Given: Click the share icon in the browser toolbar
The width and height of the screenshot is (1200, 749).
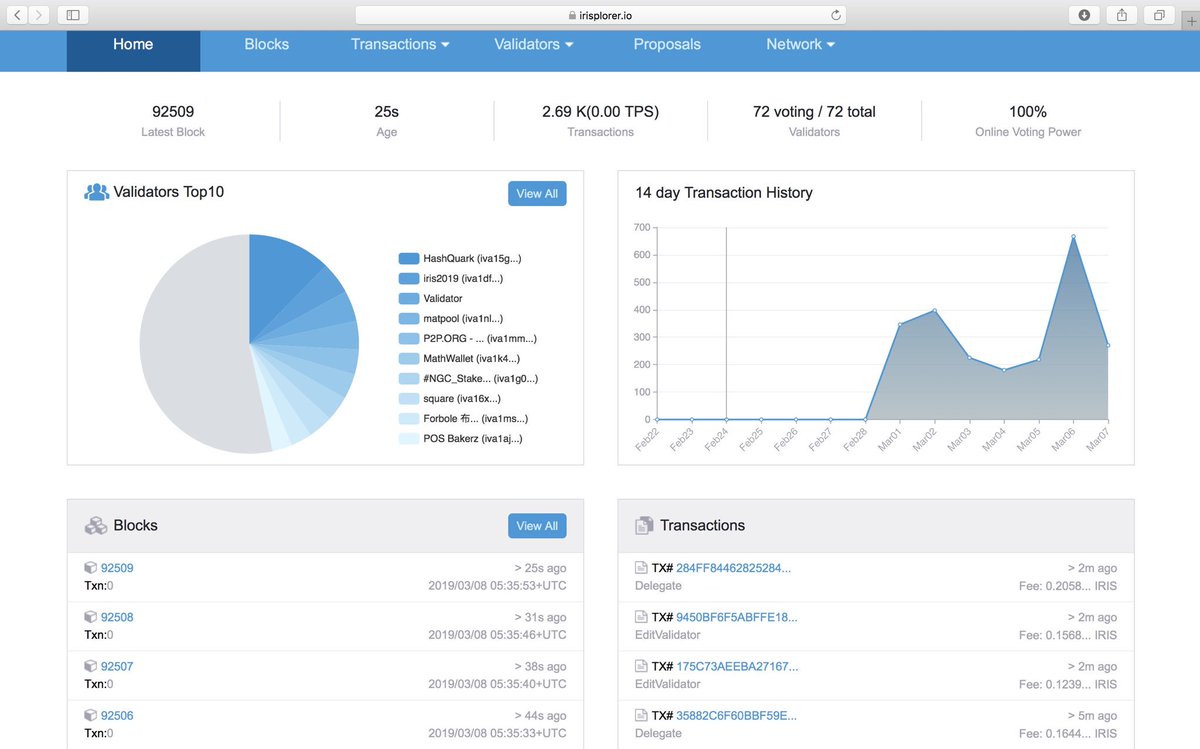Looking at the screenshot, I should [1121, 15].
